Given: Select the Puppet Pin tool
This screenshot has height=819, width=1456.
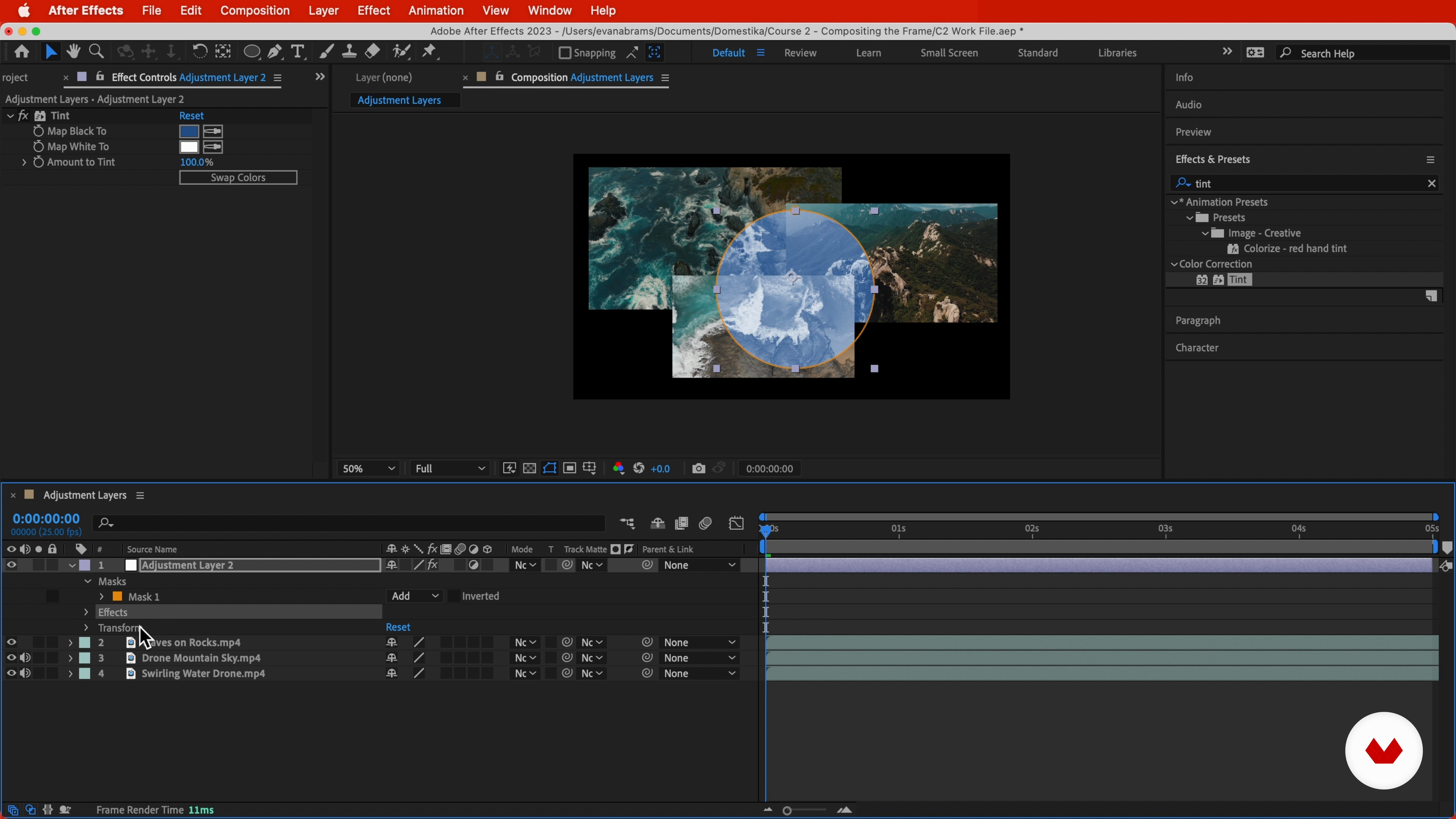Looking at the screenshot, I should click(x=430, y=52).
